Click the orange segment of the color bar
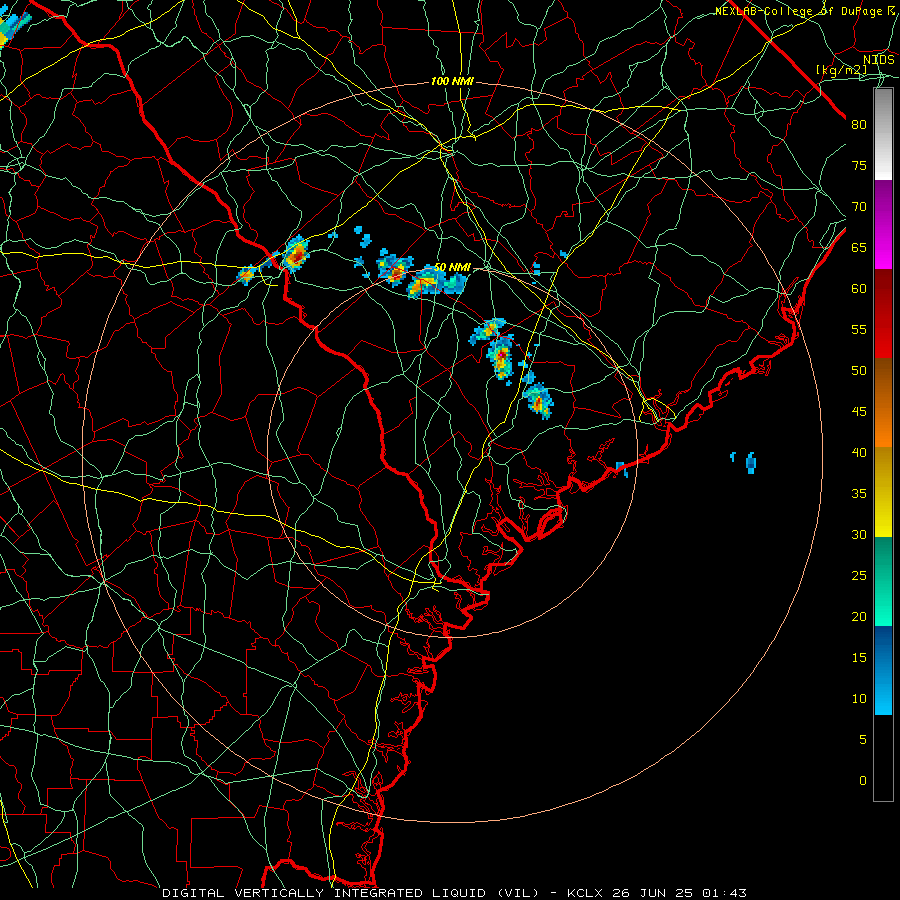Image resolution: width=900 pixels, height=900 pixels. click(x=883, y=403)
